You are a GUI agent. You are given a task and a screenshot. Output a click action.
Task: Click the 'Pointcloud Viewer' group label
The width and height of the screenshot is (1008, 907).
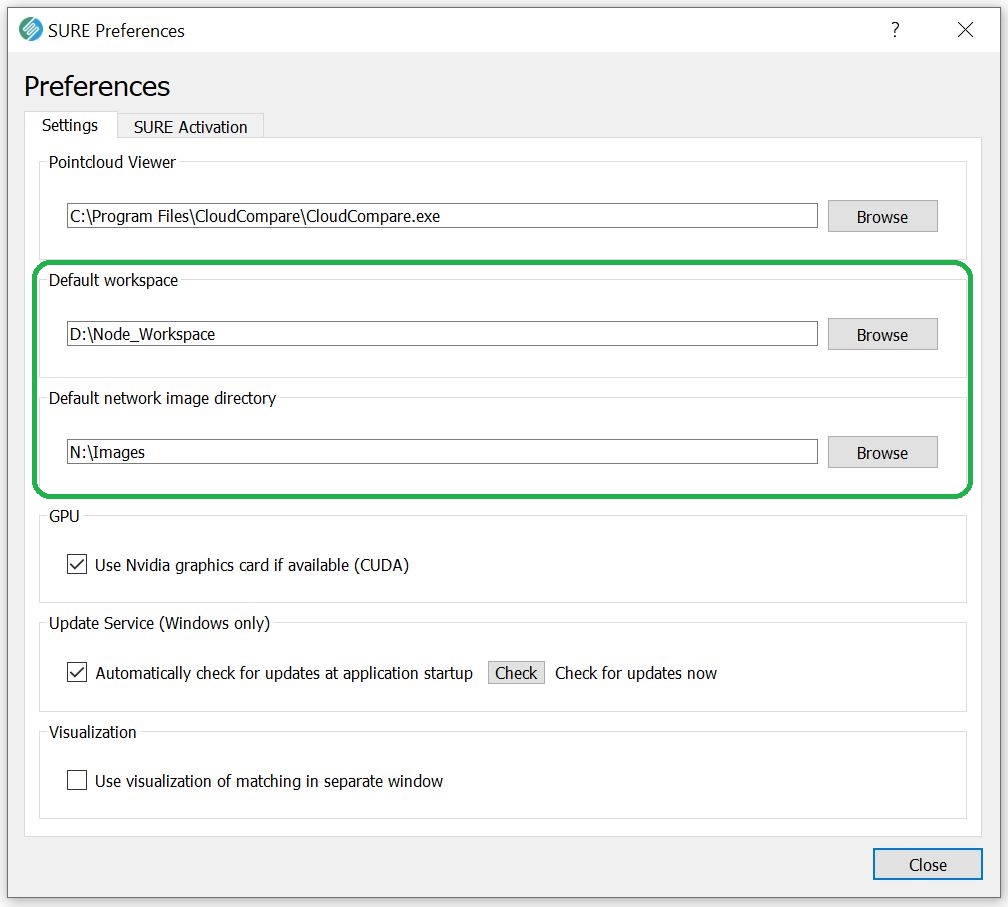click(x=112, y=162)
